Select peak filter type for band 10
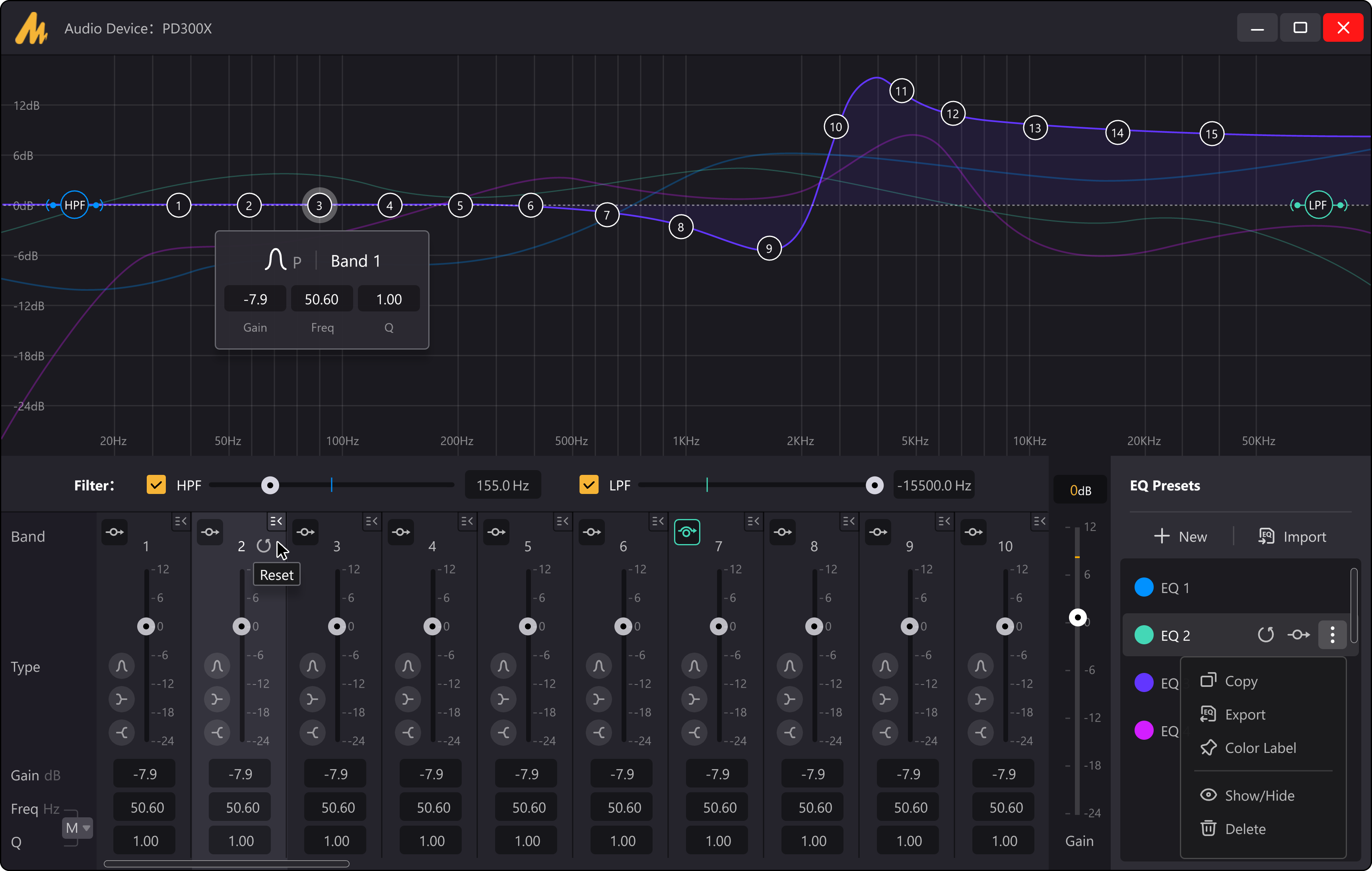 (x=981, y=665)
